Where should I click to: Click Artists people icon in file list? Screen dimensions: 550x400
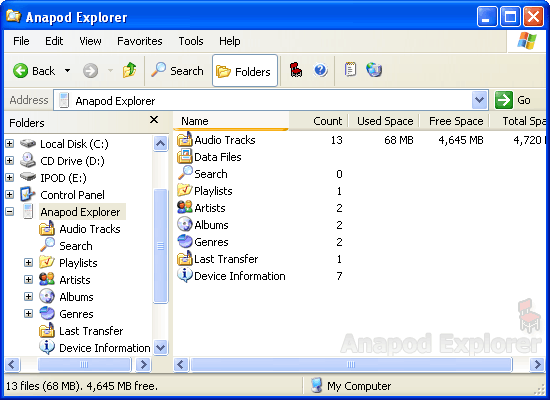pos(185,207)
